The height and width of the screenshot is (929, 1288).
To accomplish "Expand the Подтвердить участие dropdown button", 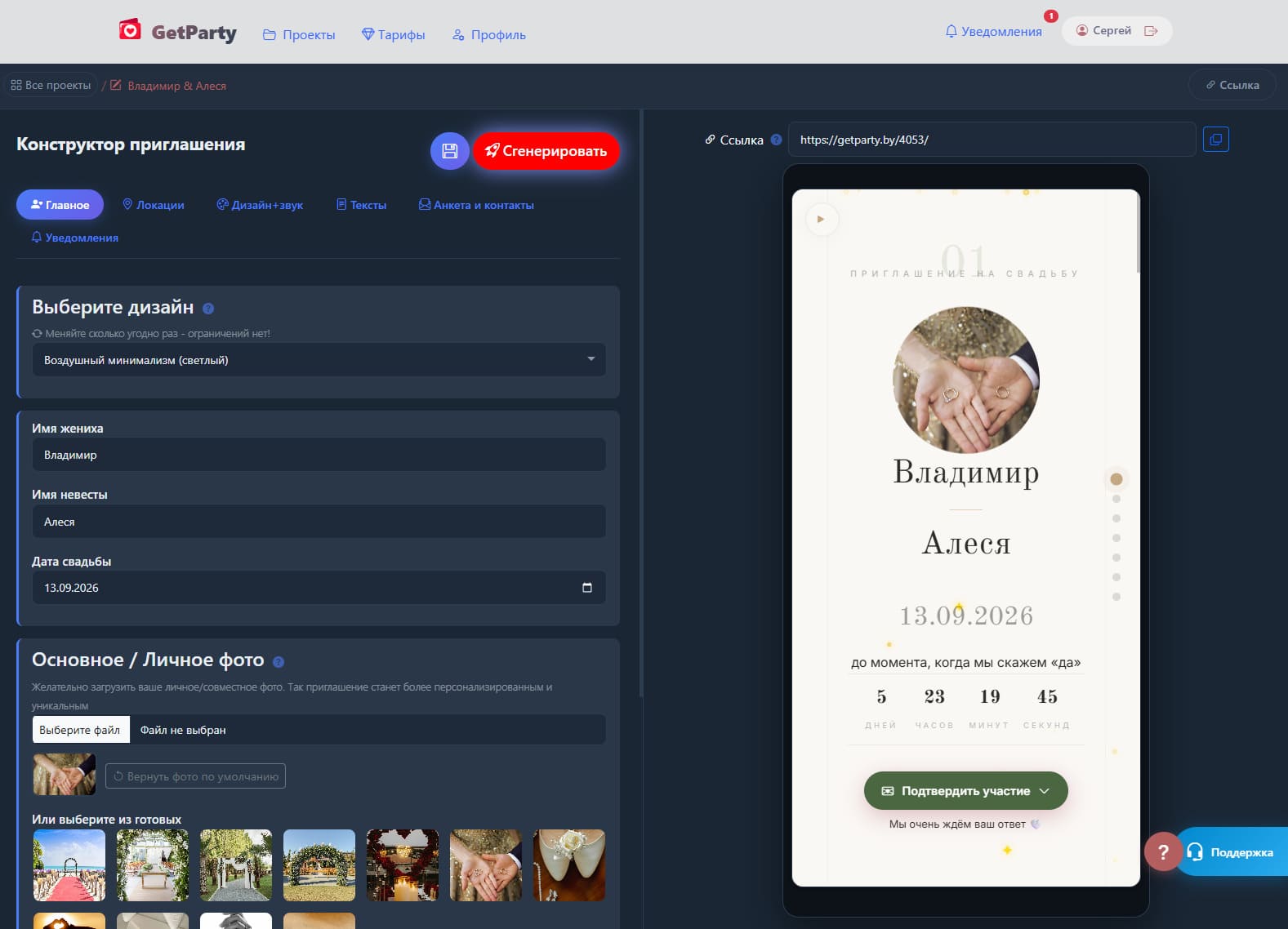I will pyautogui.click(x=965, y=791).
